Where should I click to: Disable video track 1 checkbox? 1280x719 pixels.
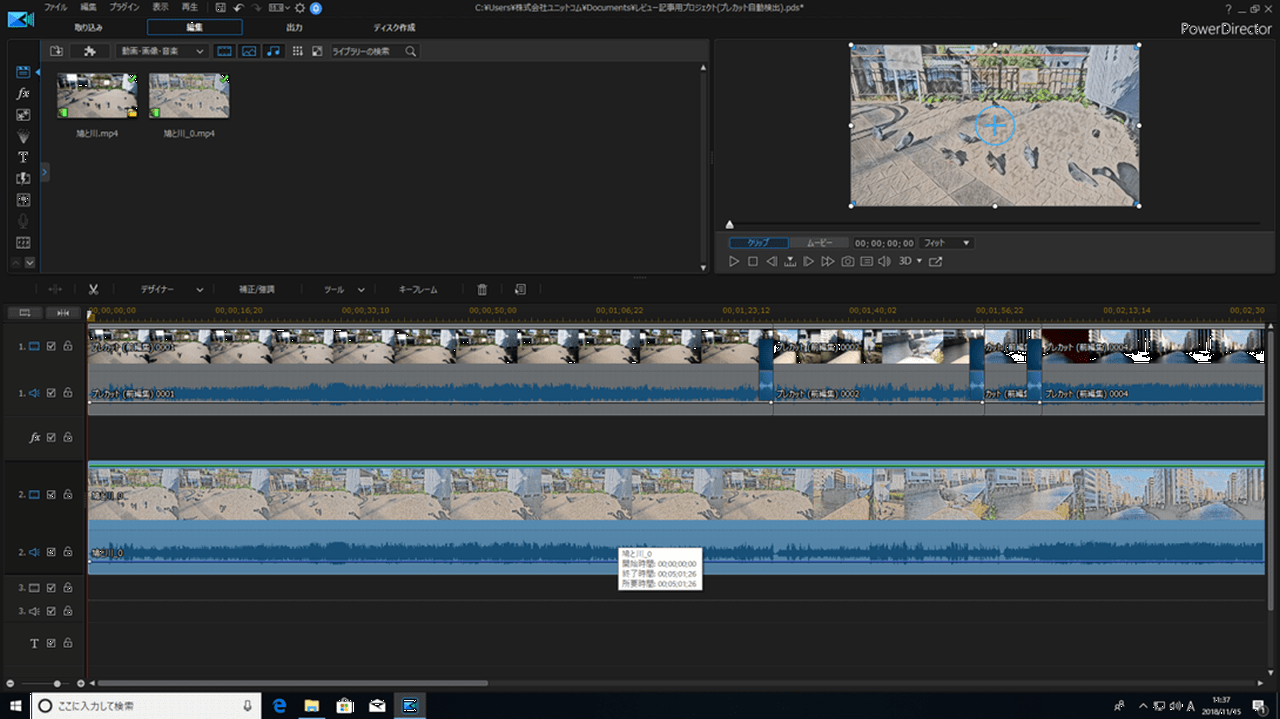[51, 346]
